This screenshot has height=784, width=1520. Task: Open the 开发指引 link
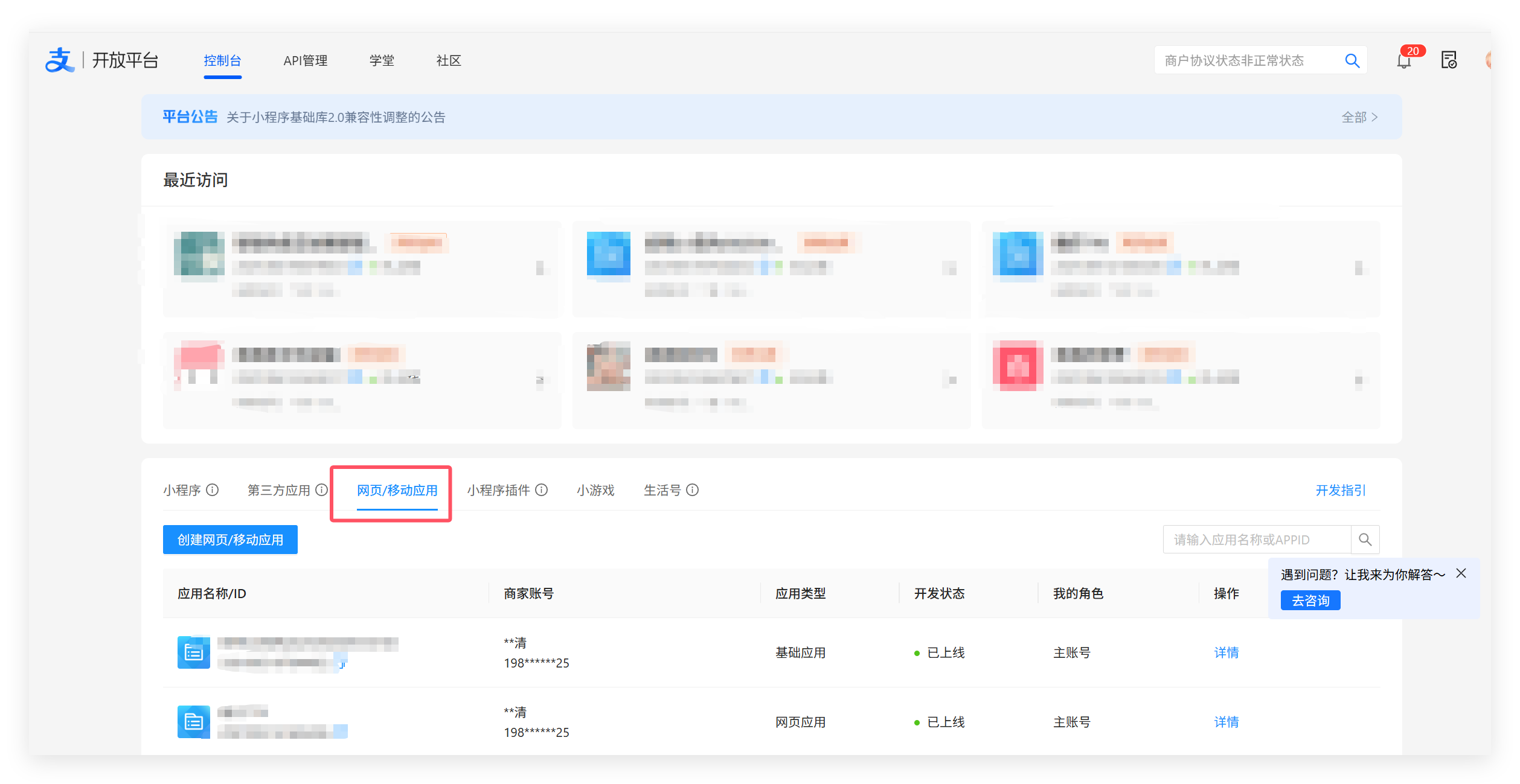point(1341,490)
